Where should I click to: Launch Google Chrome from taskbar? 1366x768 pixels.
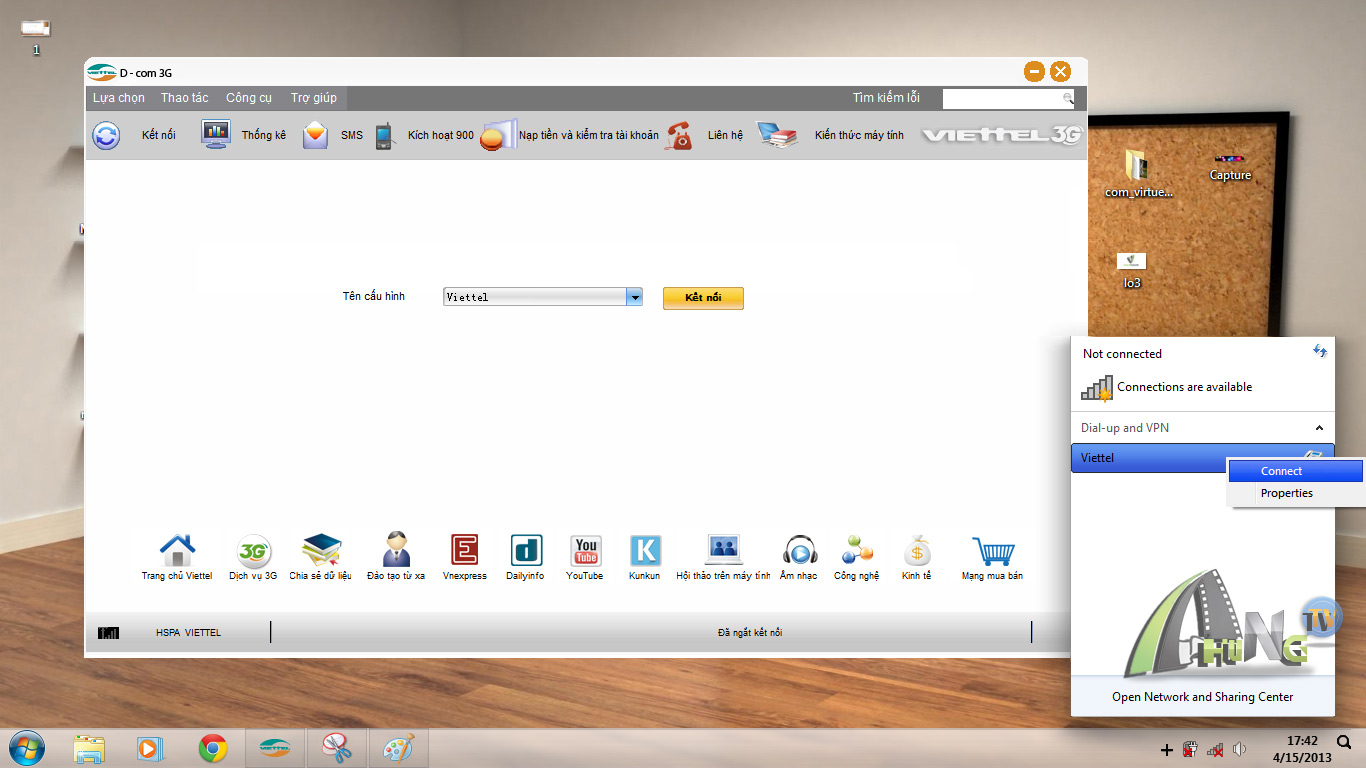(212, 748)
